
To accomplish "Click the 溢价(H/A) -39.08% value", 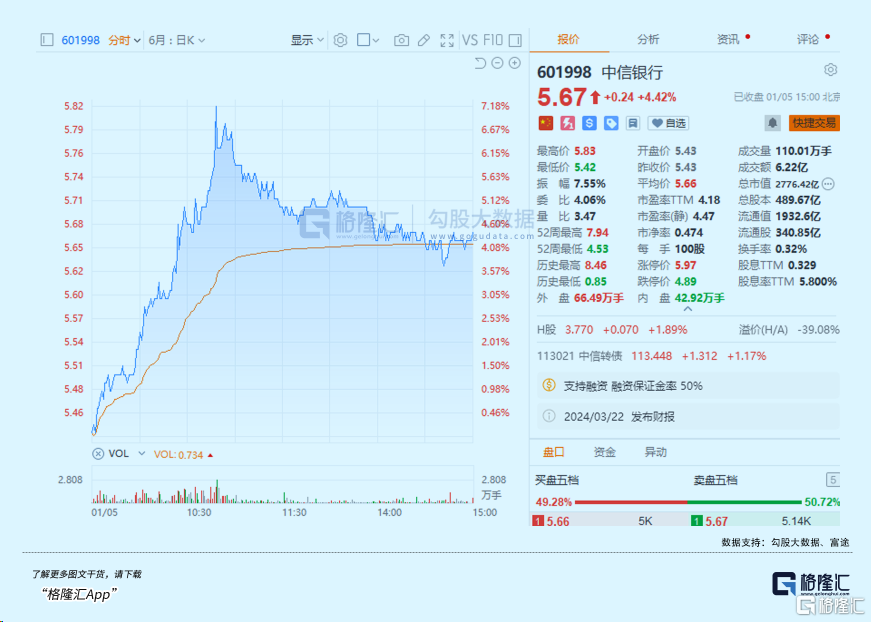I will point(818,329).
